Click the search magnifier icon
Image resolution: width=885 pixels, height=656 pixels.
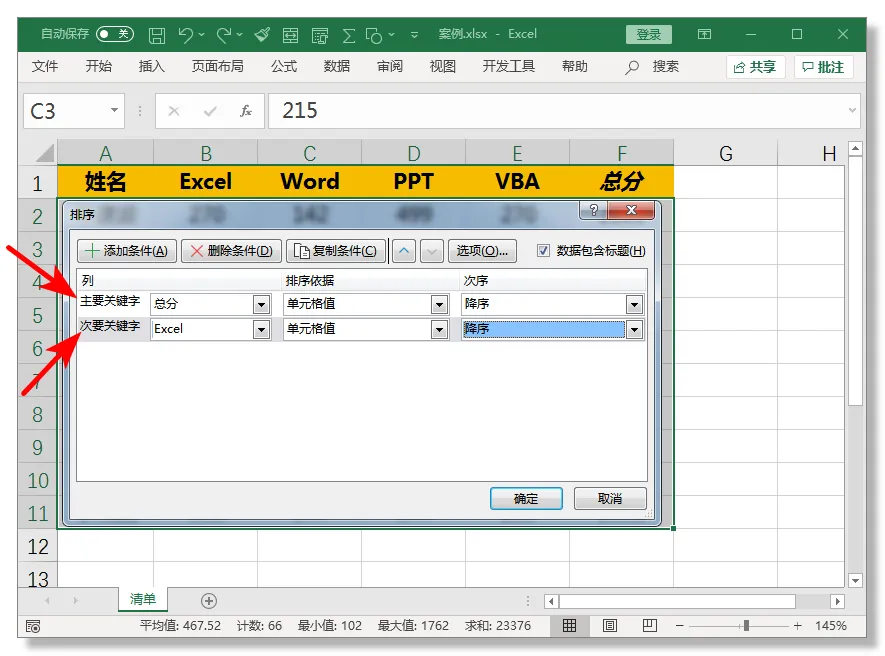(x=632, y=67)
